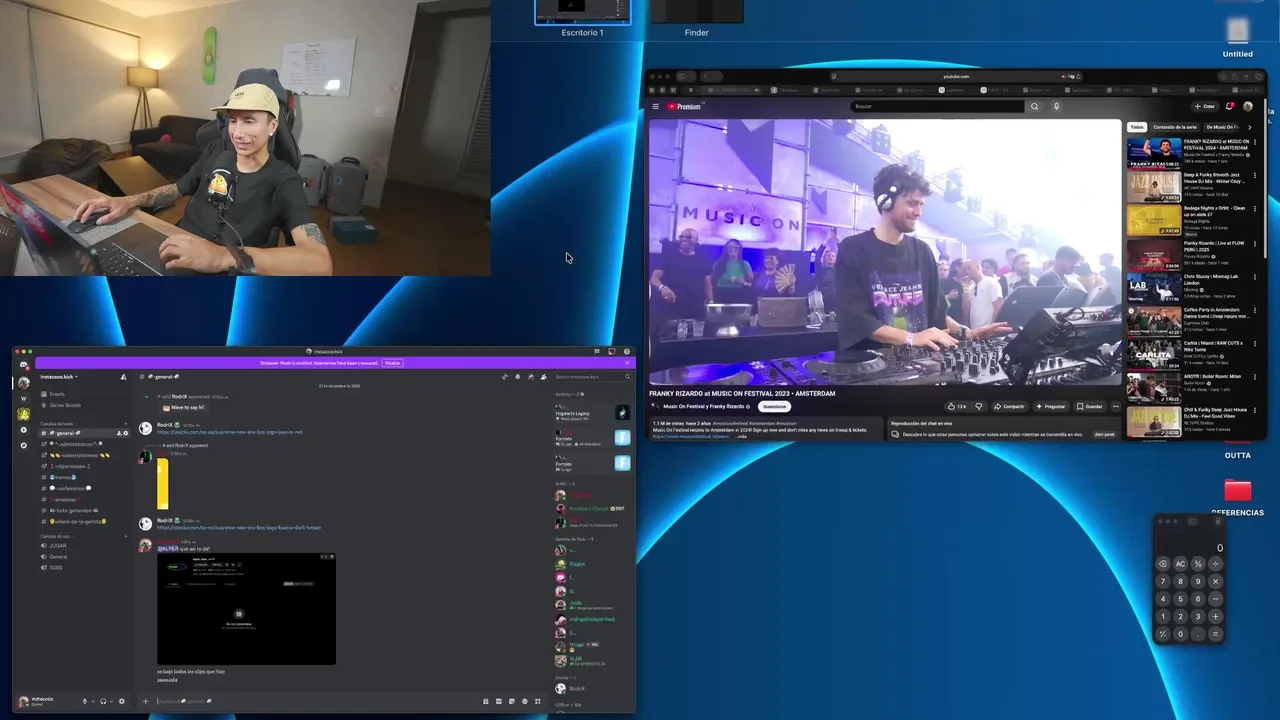Open the #memes channel in Discord

[63, 477]
